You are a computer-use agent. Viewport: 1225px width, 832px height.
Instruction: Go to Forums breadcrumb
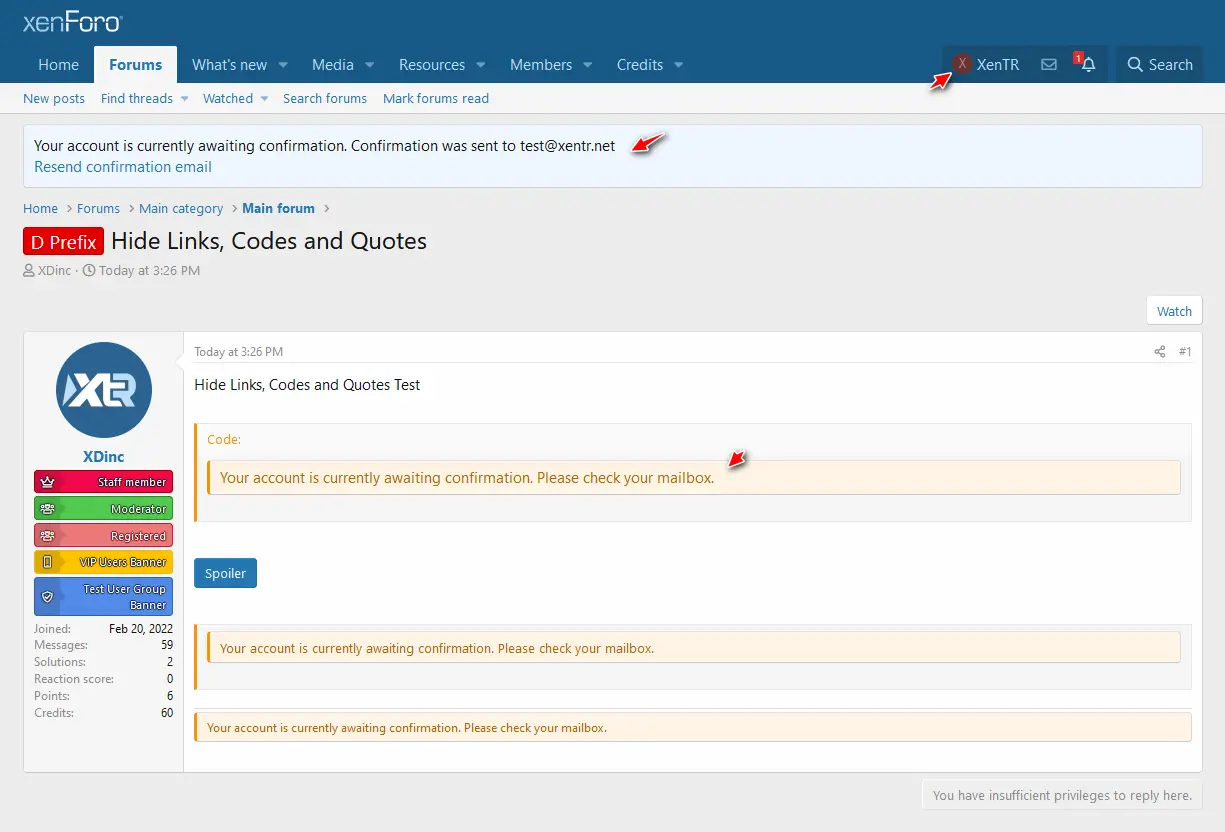tap(98, 208)
